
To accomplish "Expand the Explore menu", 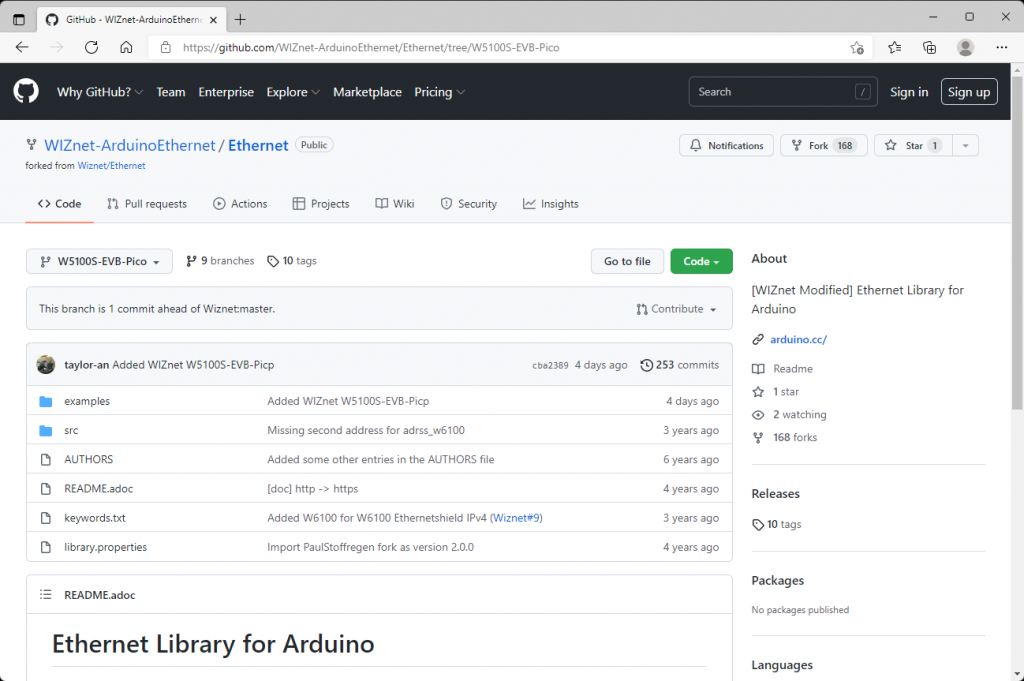I will pyautogui.click(x=293, y=92).
